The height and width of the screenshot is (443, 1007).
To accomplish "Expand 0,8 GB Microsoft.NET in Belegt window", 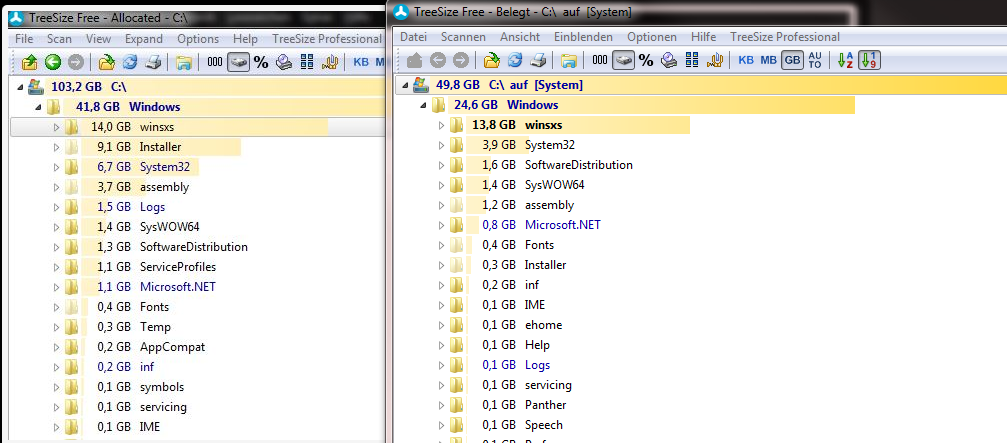I will point(441,225).
